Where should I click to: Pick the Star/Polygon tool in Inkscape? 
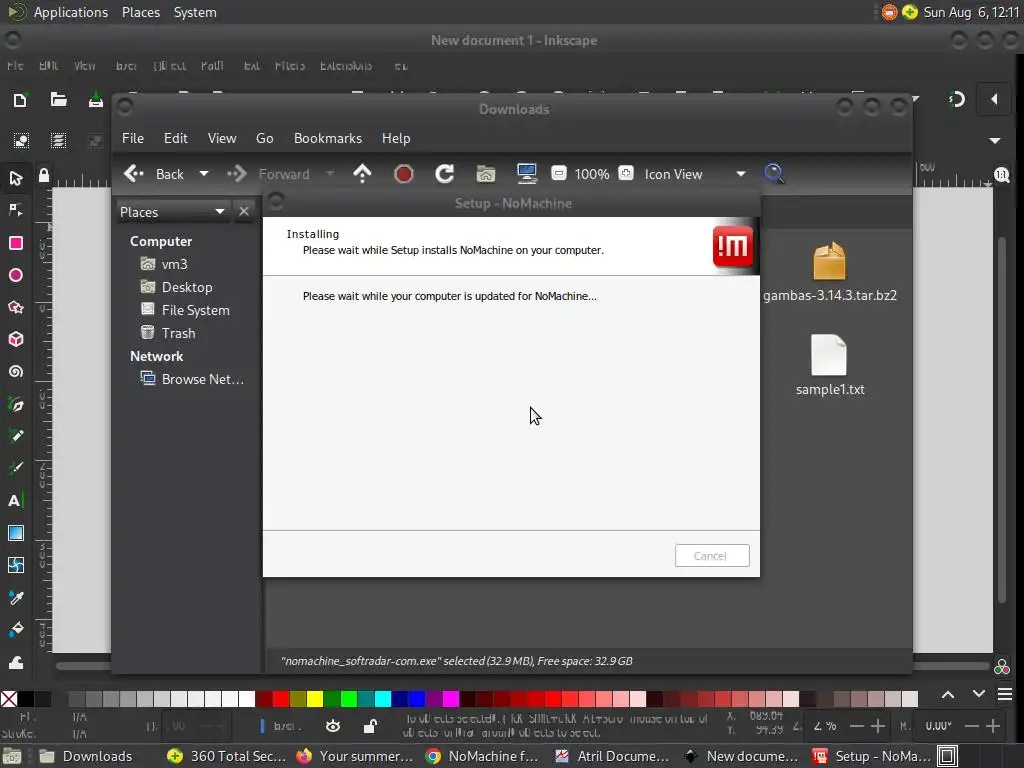click(x=16, y=307)
